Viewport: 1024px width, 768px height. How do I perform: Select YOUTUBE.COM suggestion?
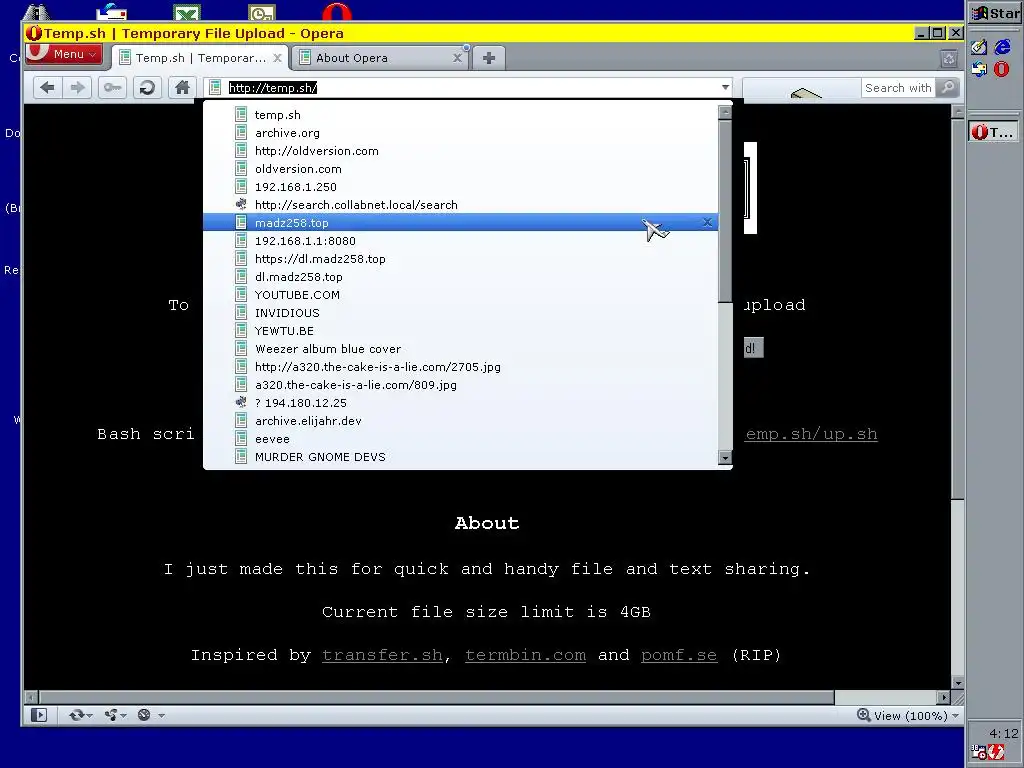460,295
